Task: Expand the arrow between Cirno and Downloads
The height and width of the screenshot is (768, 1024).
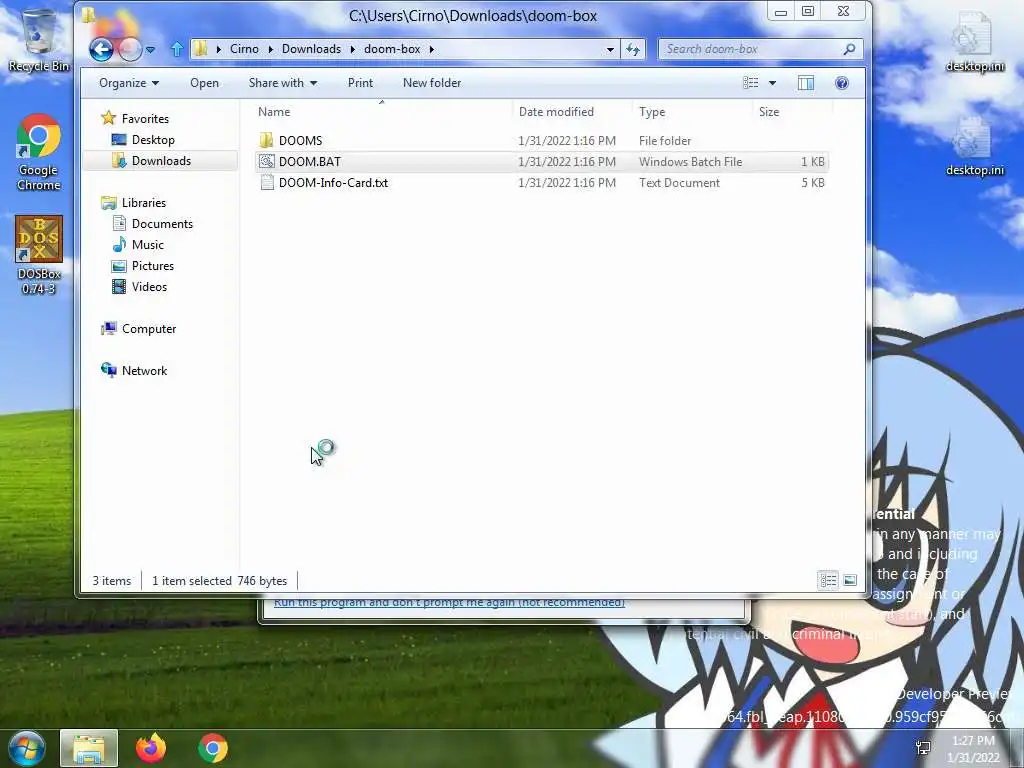Action: coord(270,49)
